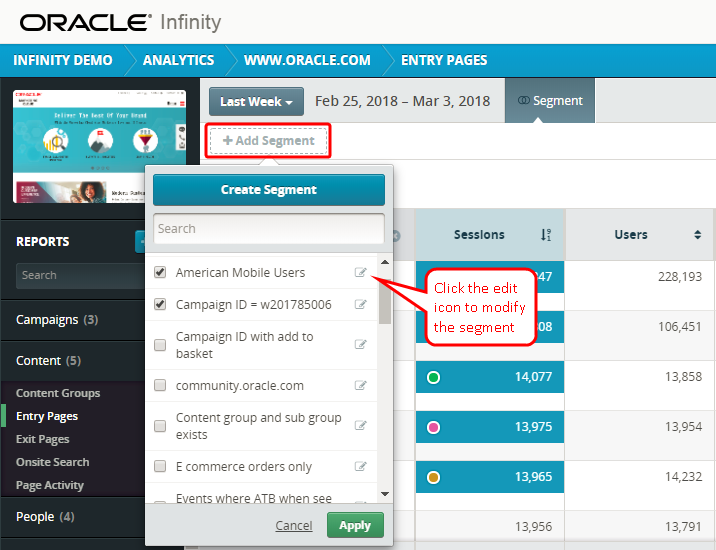Open the Onsite Search report
The image size is (716, 550).
[53, 462]
